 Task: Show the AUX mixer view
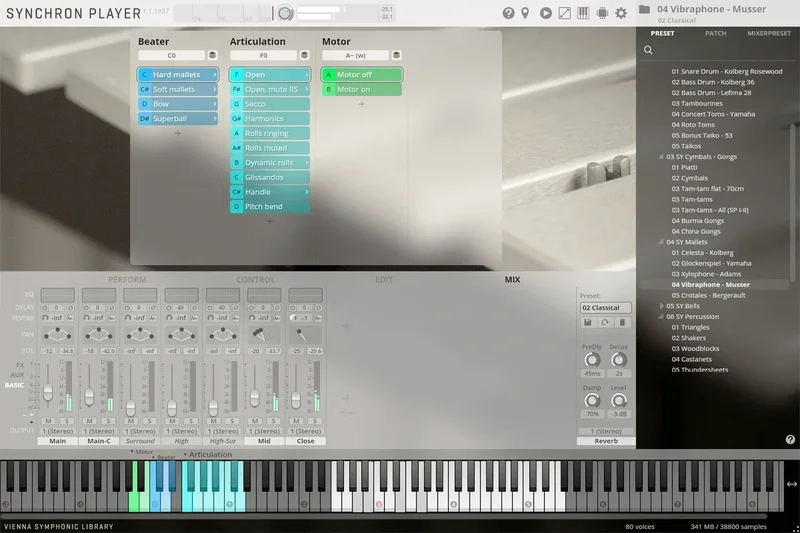[17, 374]
